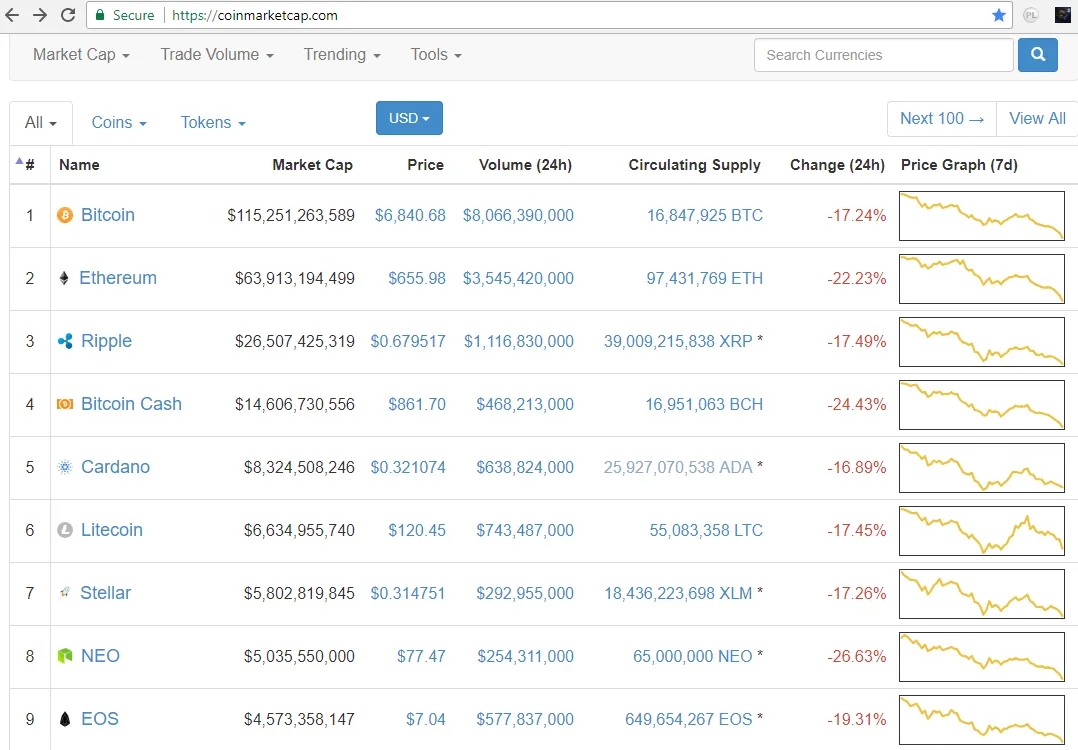Click the Bitcoin 7d price graph

pos(982,216)
